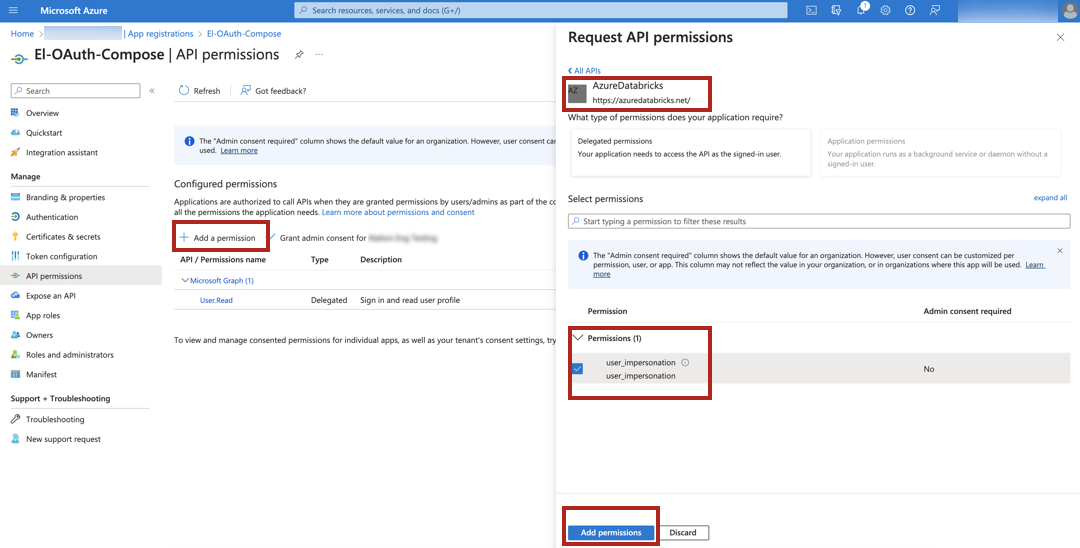1080x548 pixels.
Task: Click the user account avatar
Action: click(x=1069, y=10)
